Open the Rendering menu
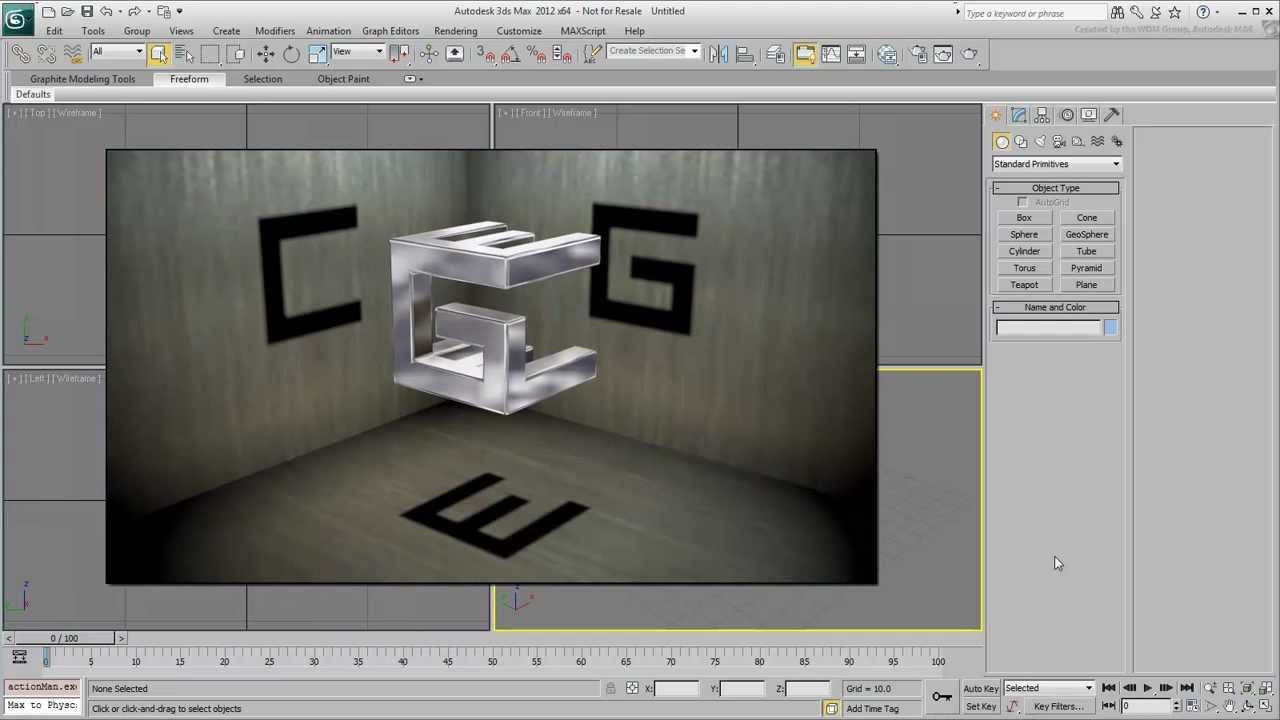 click(455, 31)
